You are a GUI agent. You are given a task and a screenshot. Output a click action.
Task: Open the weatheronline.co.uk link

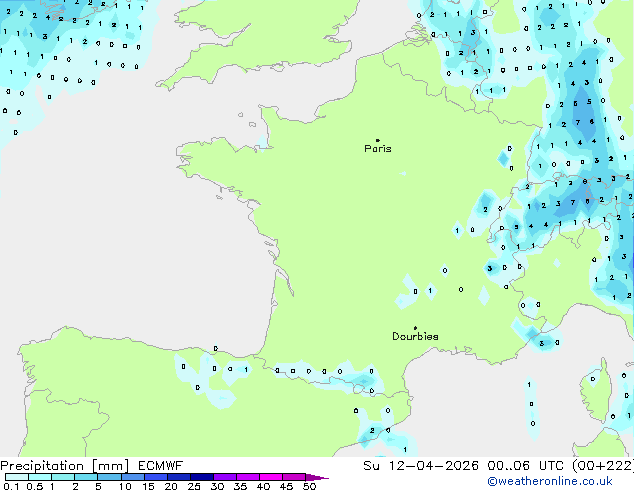coord(550,481)
